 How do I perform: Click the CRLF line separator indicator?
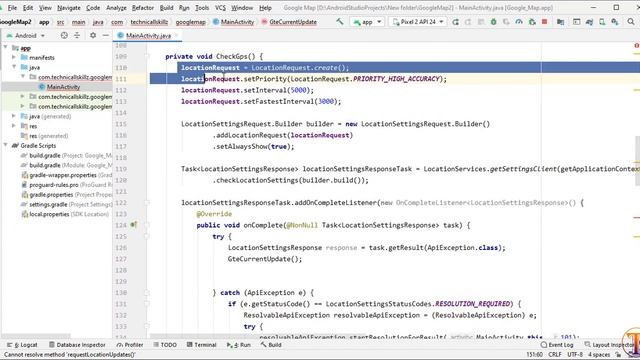coord(555,355)
